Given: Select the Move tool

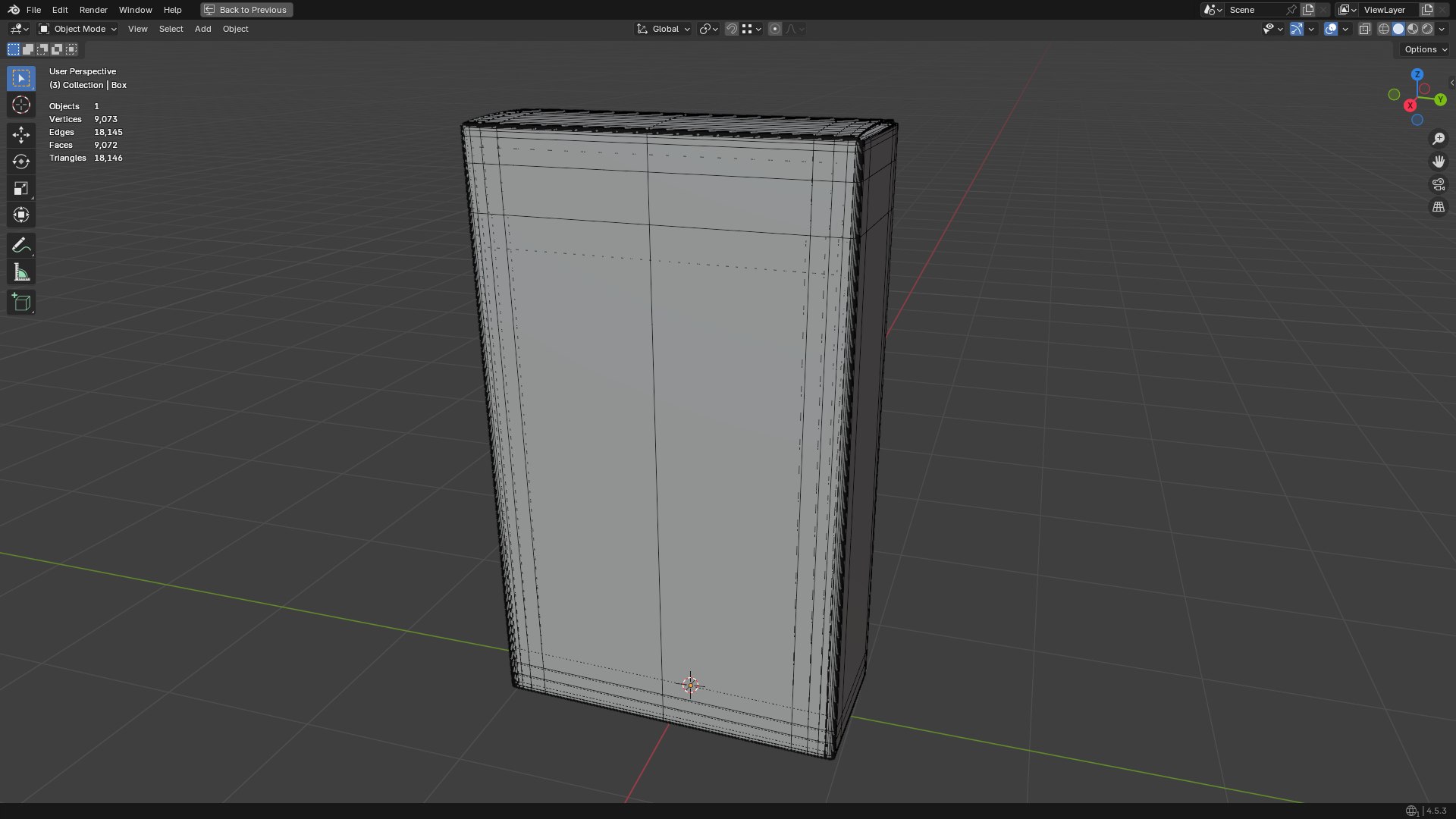Looking at the screenshot, I should tap(21, 135).
